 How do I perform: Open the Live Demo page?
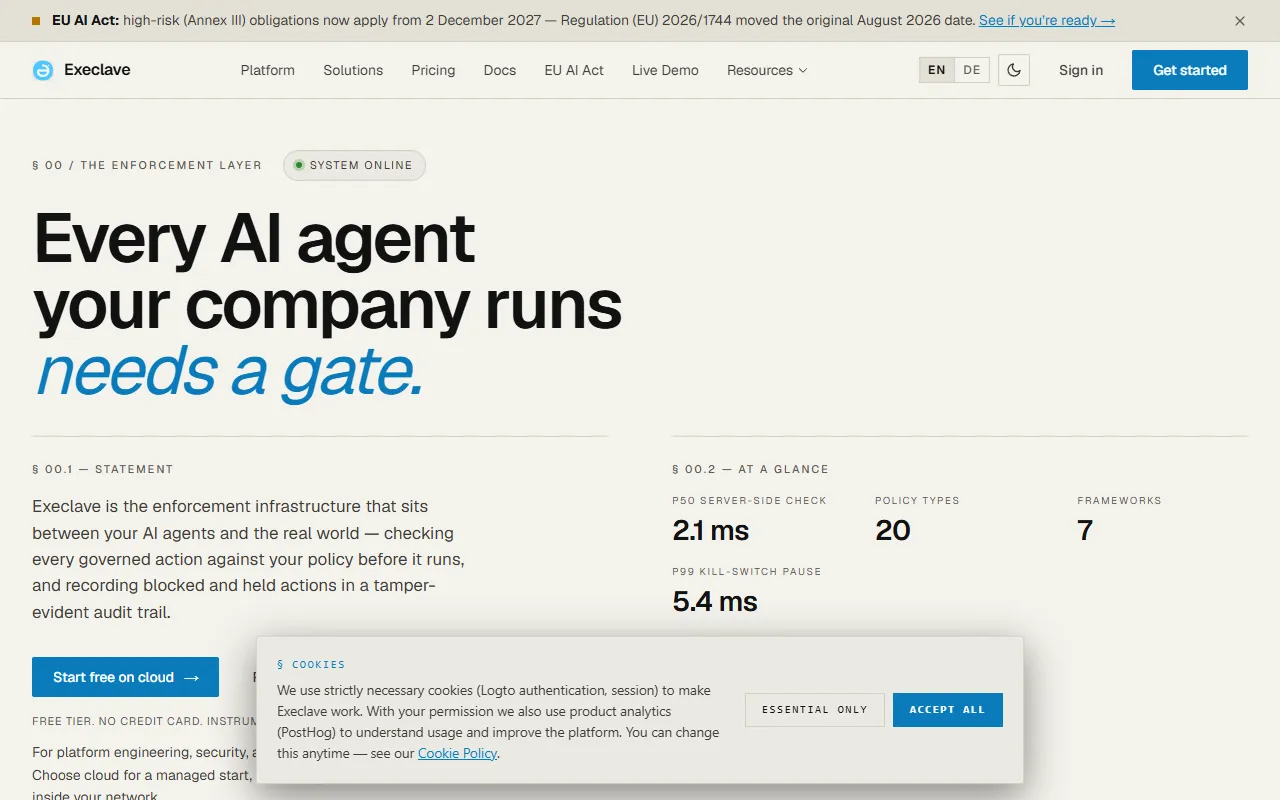pos(665,70)
